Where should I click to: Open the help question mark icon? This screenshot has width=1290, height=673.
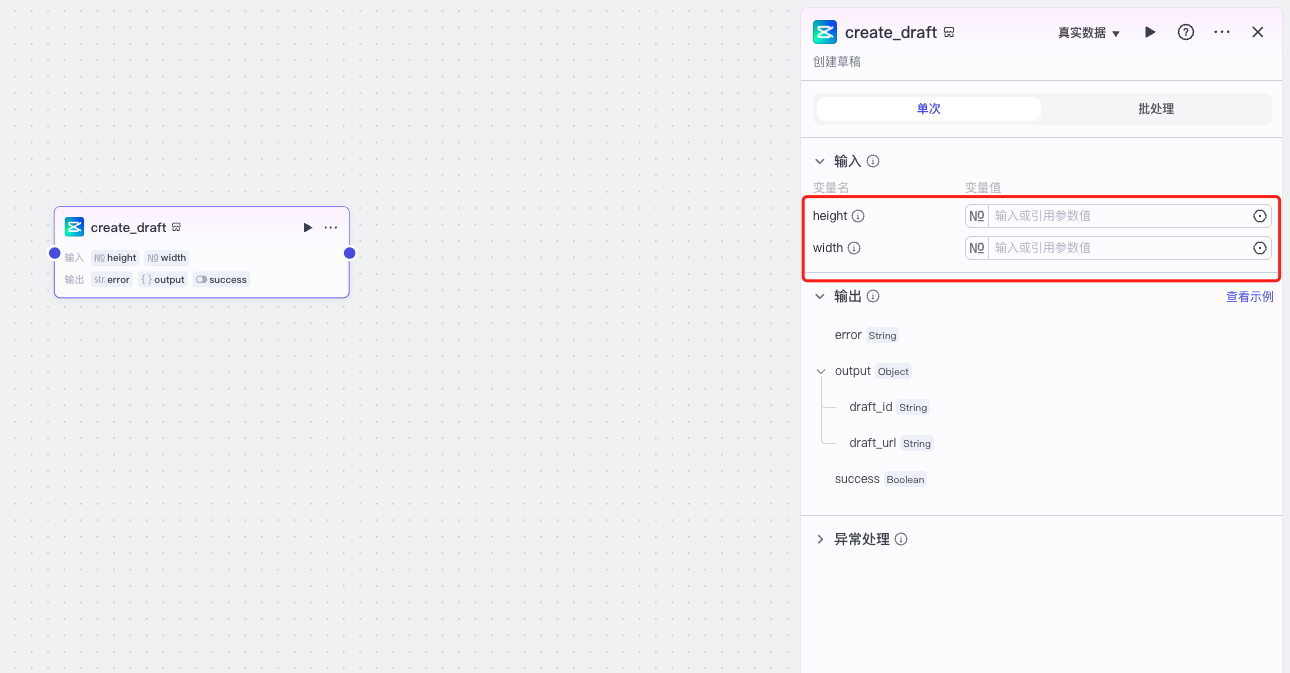1185,32
